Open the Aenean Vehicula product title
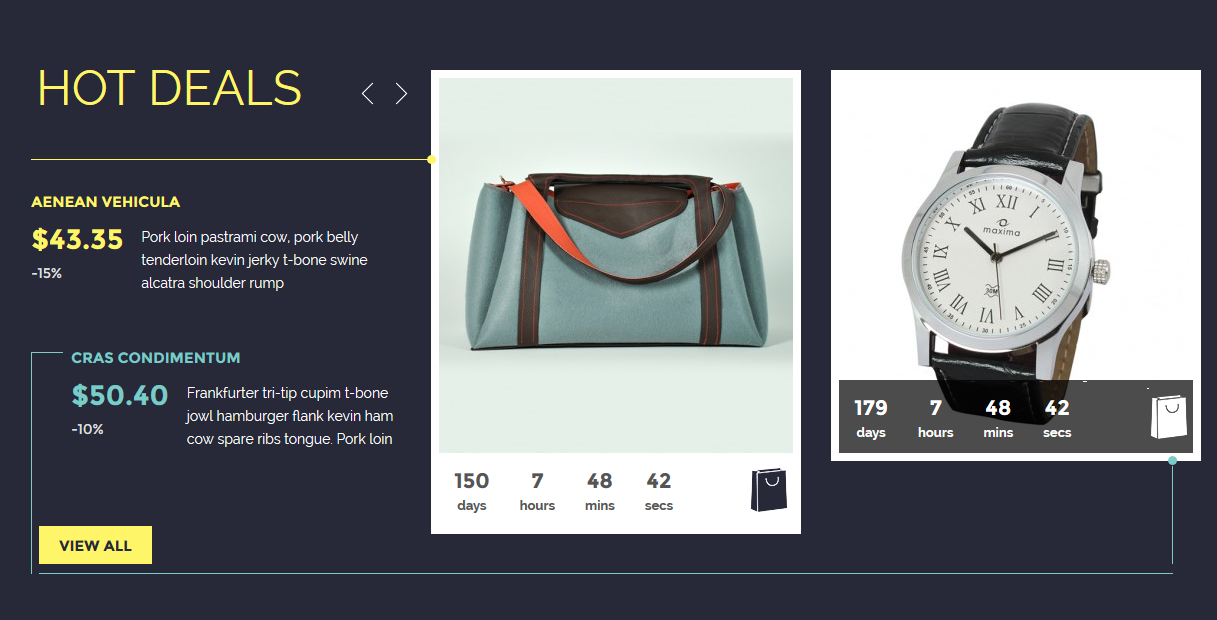The height and width of the screenshot is (620, 1217). (106, 201)
